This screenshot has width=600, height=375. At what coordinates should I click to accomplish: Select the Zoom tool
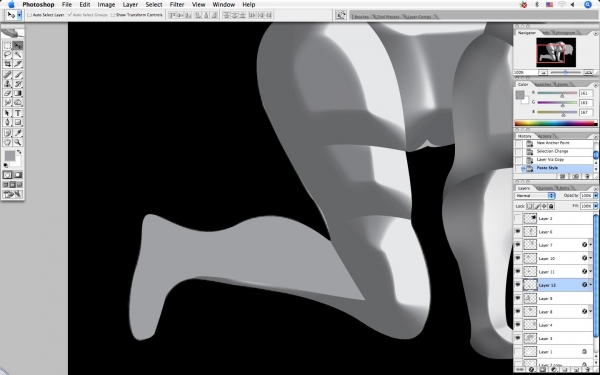[x=18, y=142]
